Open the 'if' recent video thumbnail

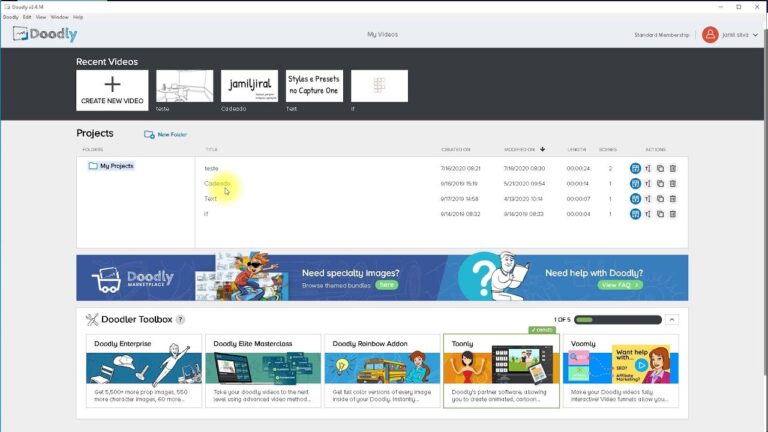pyautogui.click(x=379, y=86)
